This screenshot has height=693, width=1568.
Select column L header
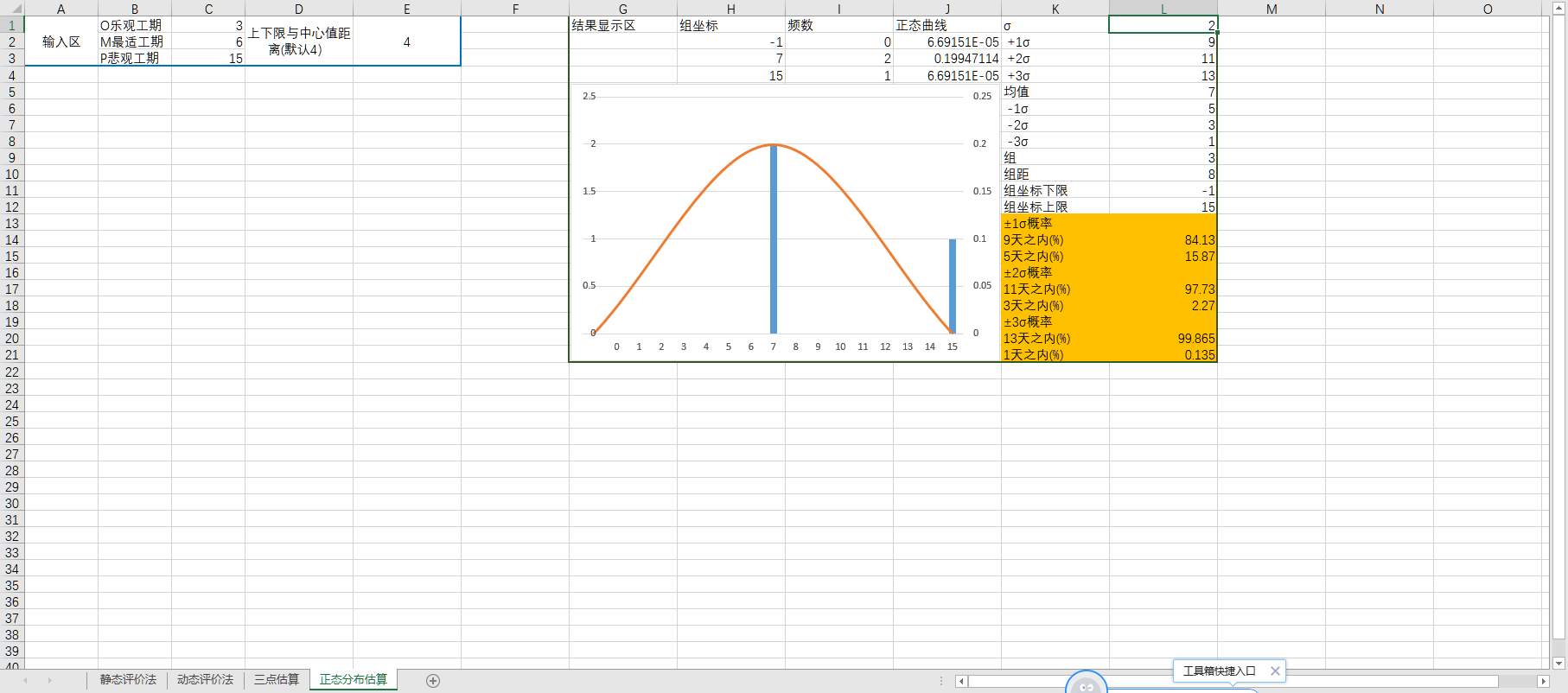coord(1163,10)
